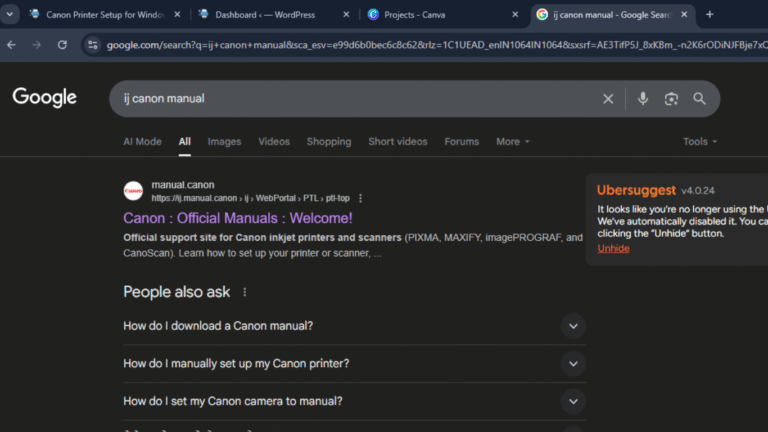Open the More filters dropdown
The image size is (768, 432).
513,142
